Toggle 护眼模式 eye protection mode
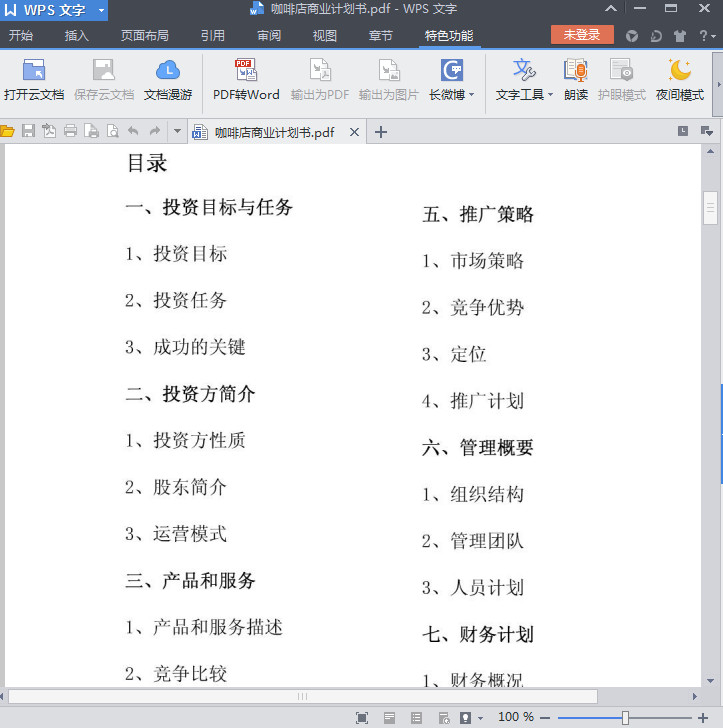This screenshot has height=728, width=723. [x=621, y=80]
